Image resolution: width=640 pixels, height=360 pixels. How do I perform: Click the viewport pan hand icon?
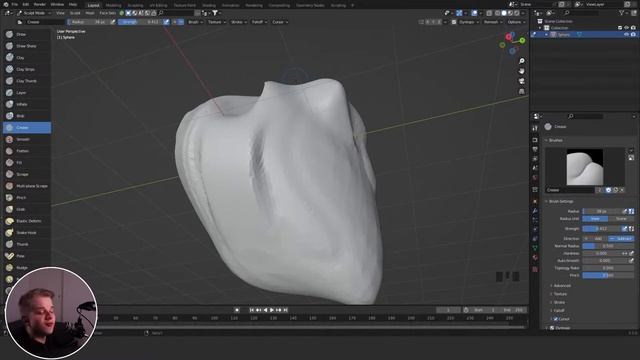click(522, 71)
